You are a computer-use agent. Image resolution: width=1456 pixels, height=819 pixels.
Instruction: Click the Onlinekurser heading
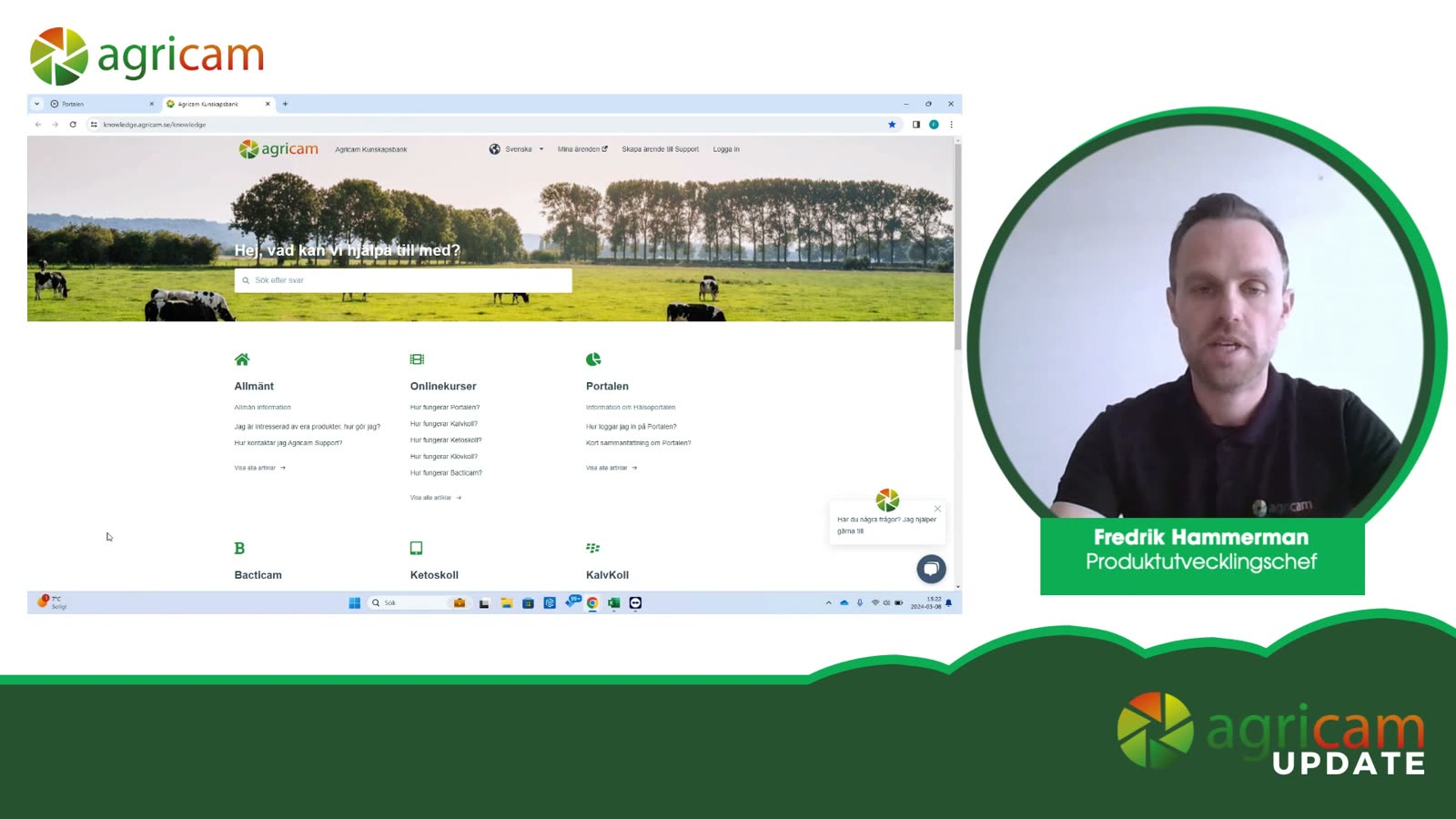point(443,387)
